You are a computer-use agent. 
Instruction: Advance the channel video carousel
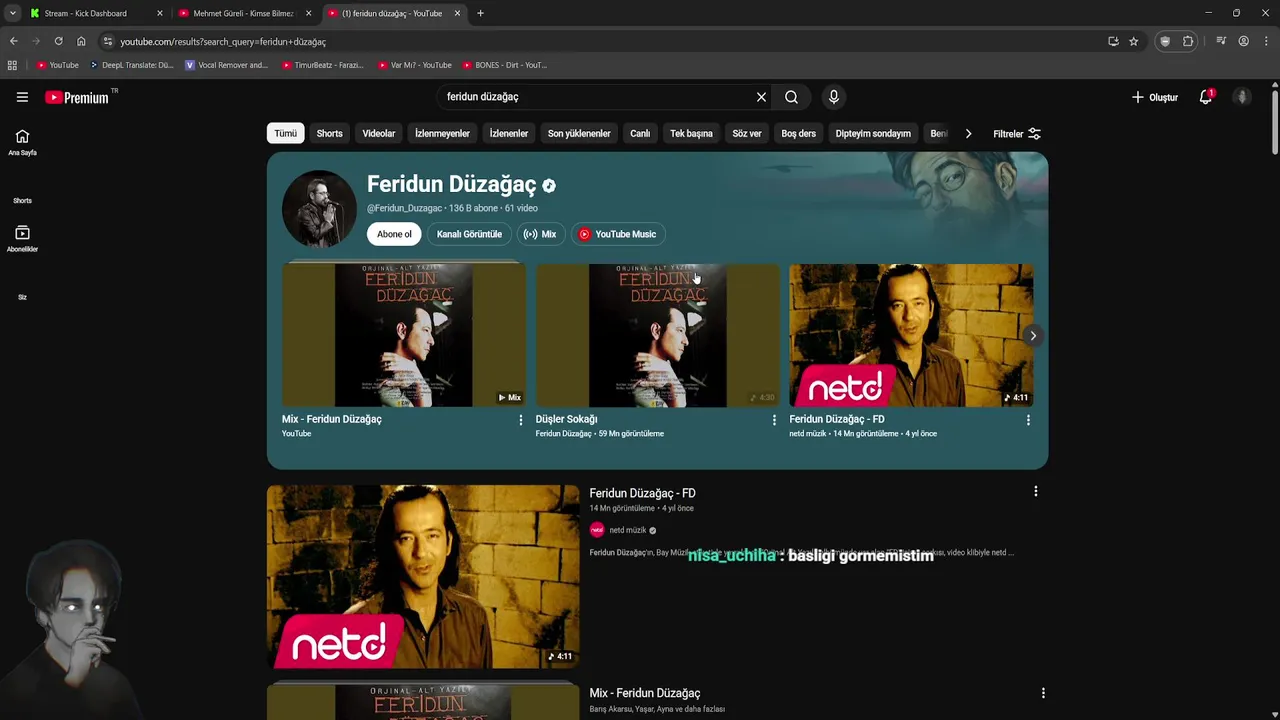[x=1033, y=335]
